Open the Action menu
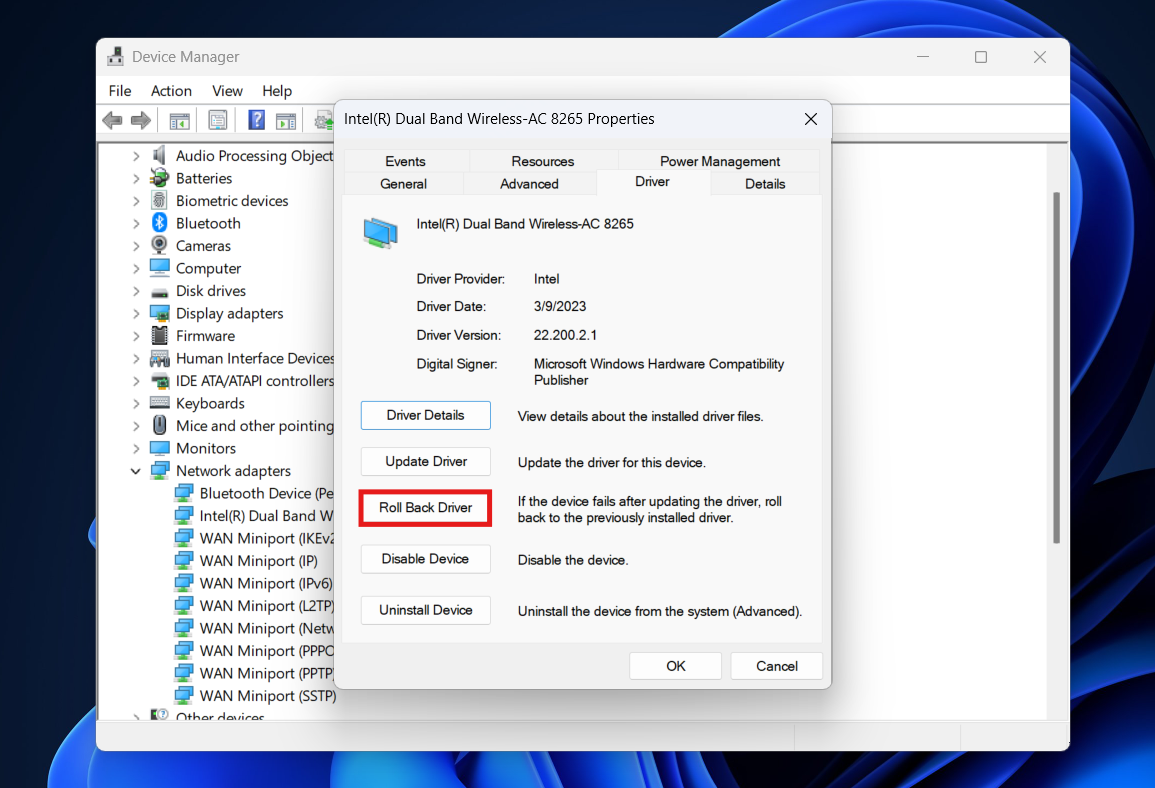Image resolution: width=1155 pixels, height=788 pixels. click(x=171, y=91)
